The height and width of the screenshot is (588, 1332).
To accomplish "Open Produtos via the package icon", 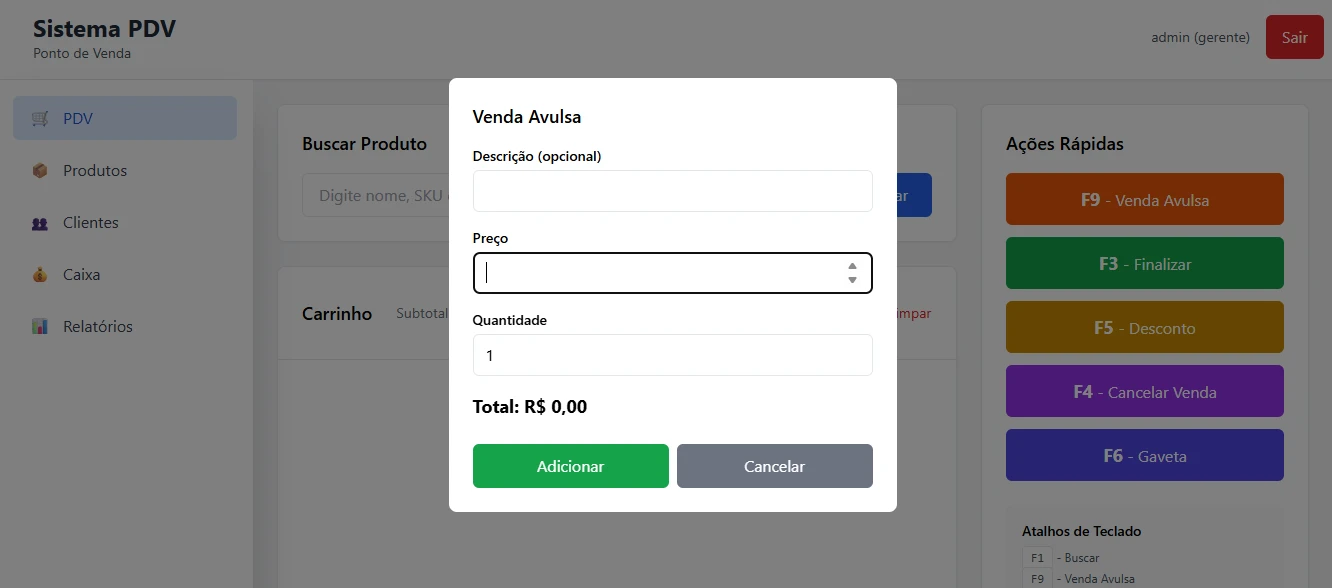I will coord(38,170).
